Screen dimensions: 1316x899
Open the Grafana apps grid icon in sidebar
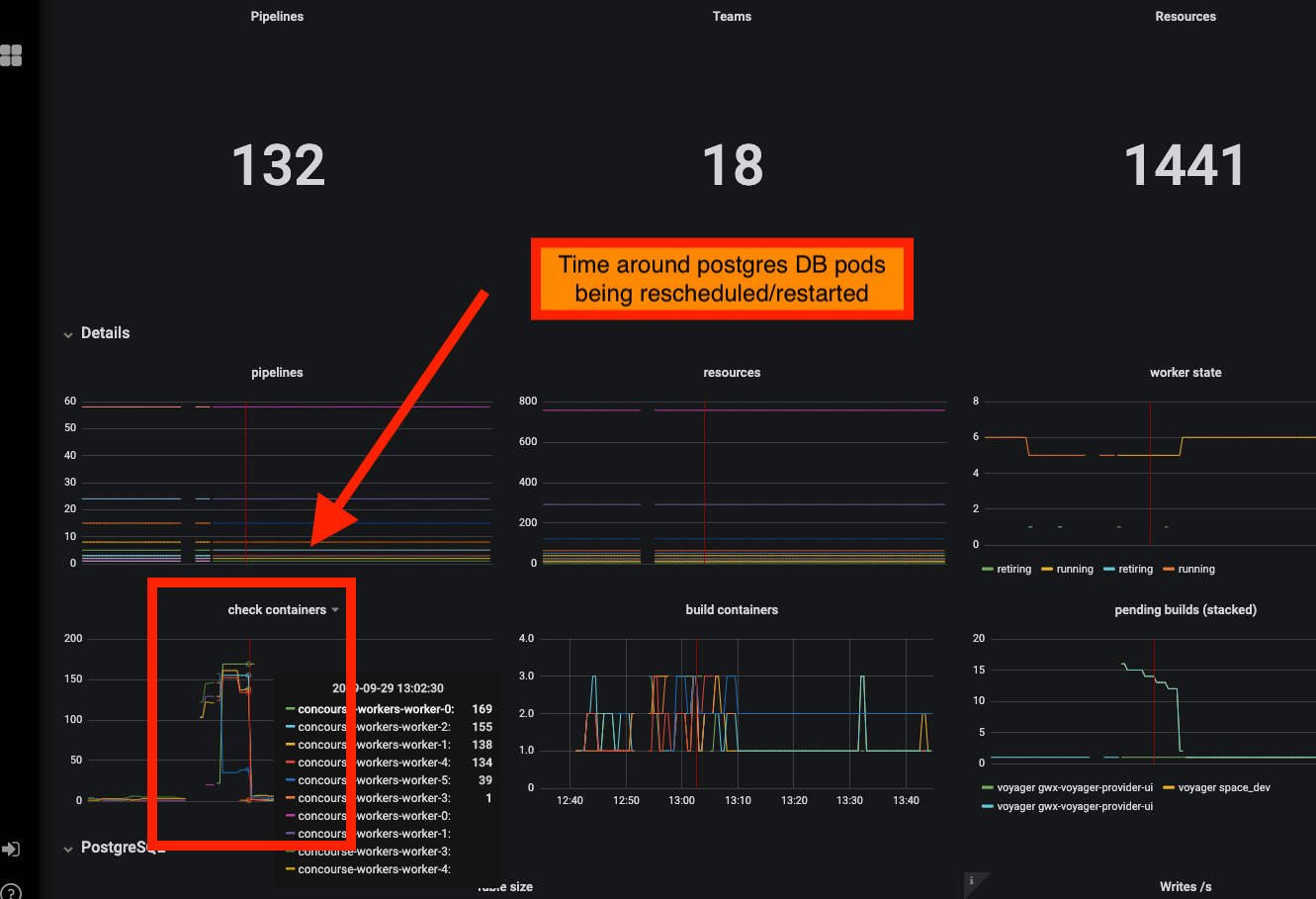tap(13, 56)
